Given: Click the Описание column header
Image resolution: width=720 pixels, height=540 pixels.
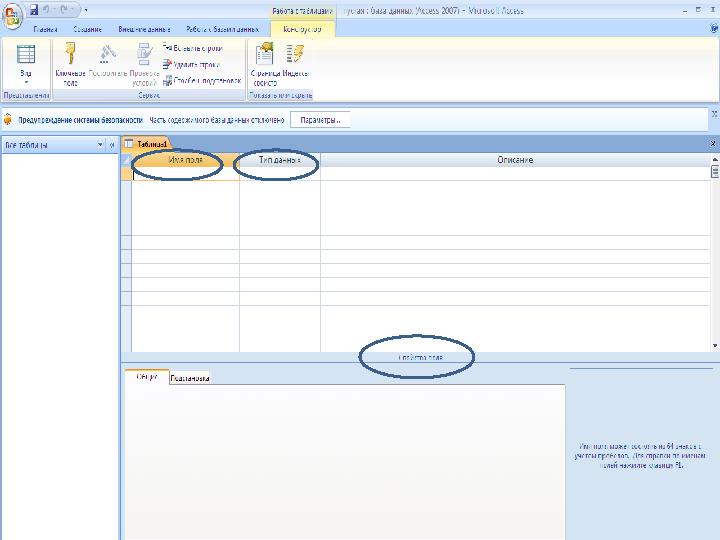Looking at the screenshot, I should 515,160.
